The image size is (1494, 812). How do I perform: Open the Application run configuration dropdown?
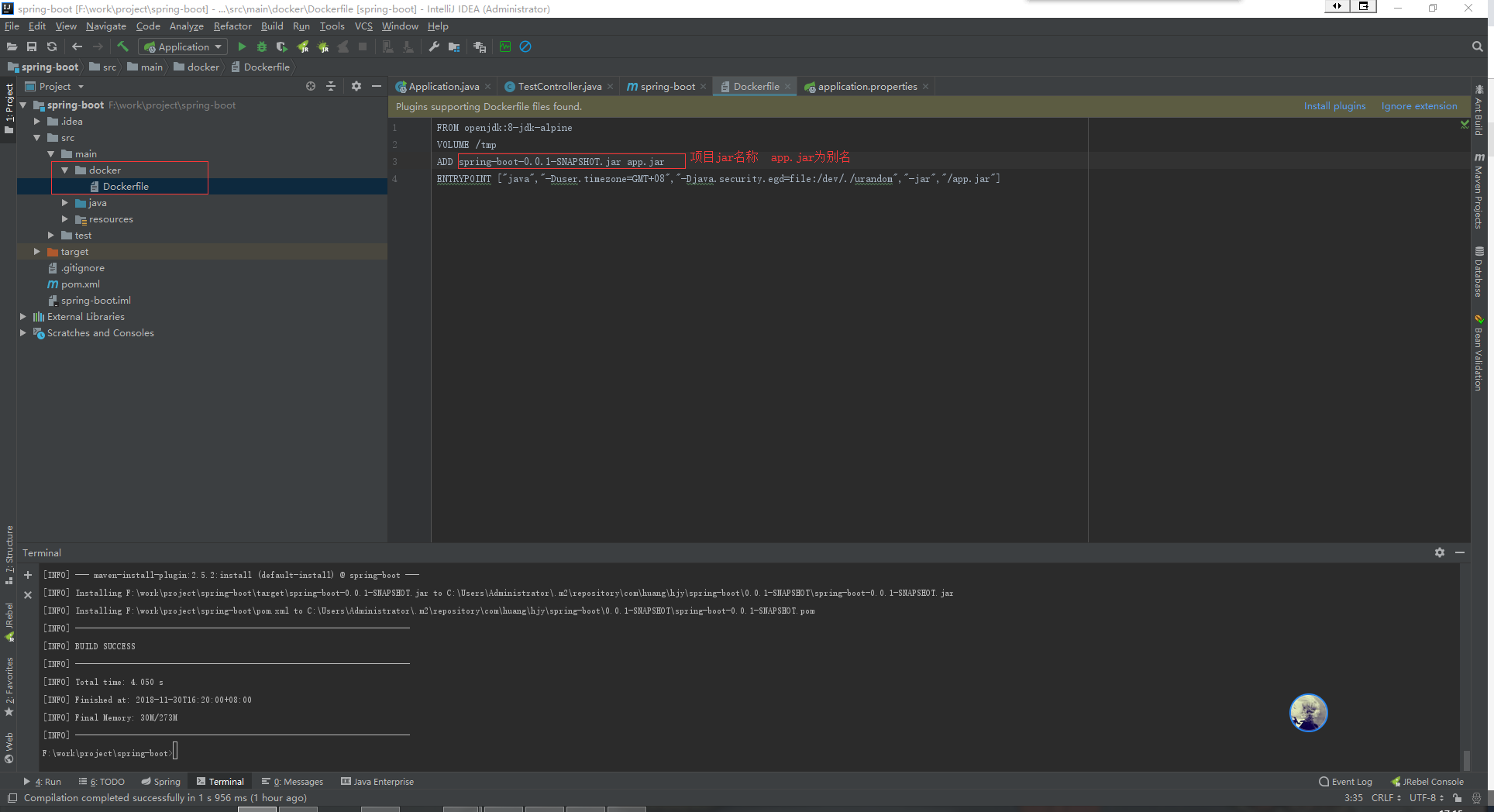point(183,47)
